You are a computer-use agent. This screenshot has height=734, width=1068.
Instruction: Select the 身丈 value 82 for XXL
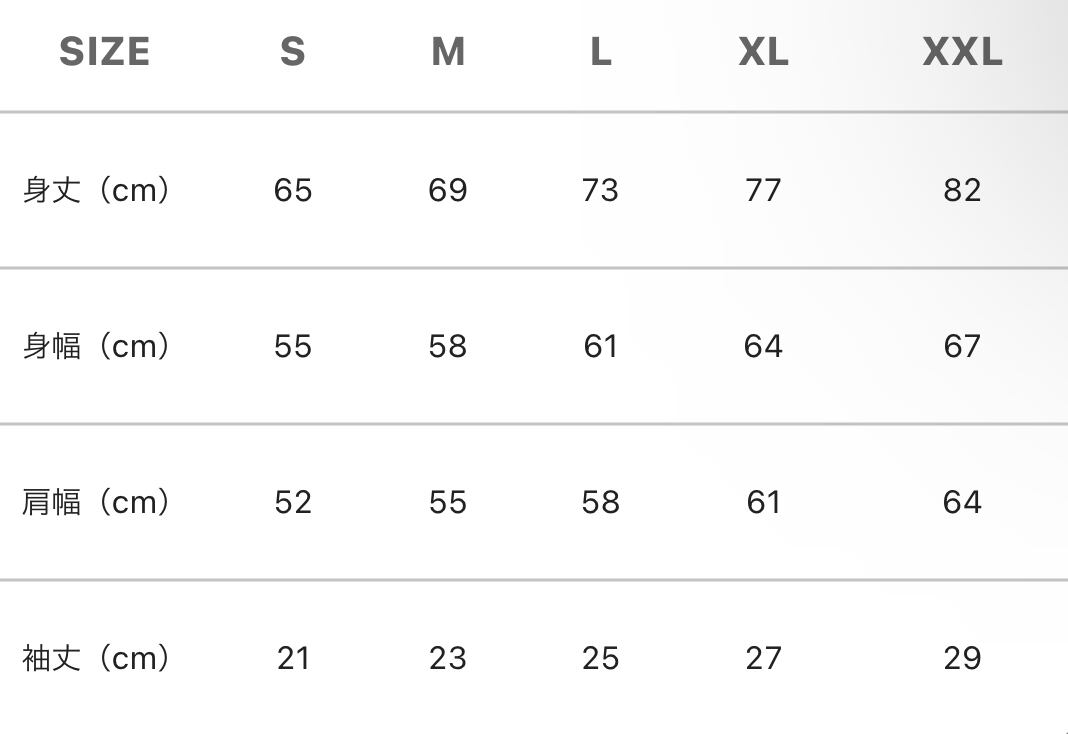(962, 190)
